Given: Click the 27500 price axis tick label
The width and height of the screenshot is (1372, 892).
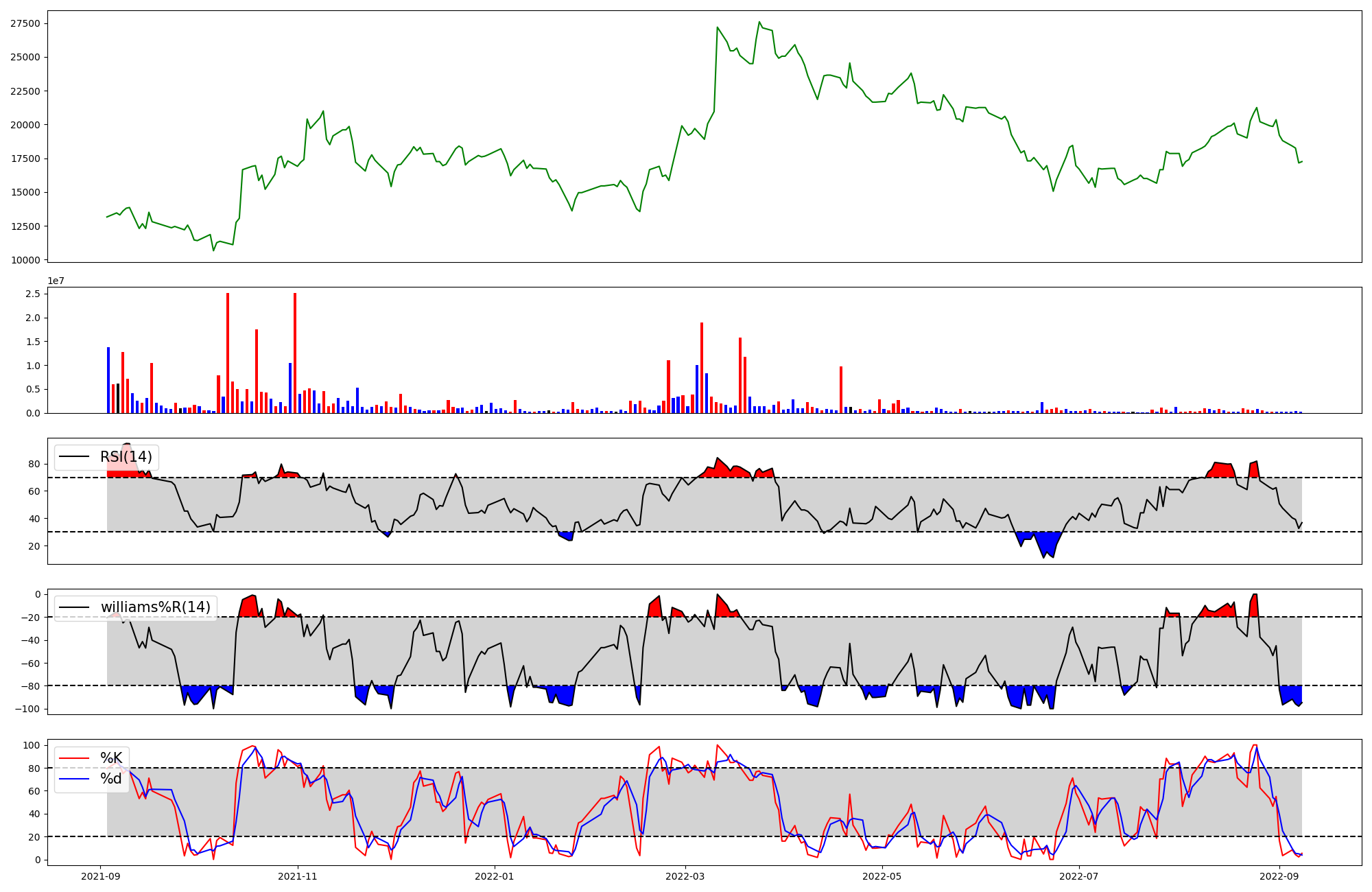Looking at the screenshot, I should click(25, 23).
